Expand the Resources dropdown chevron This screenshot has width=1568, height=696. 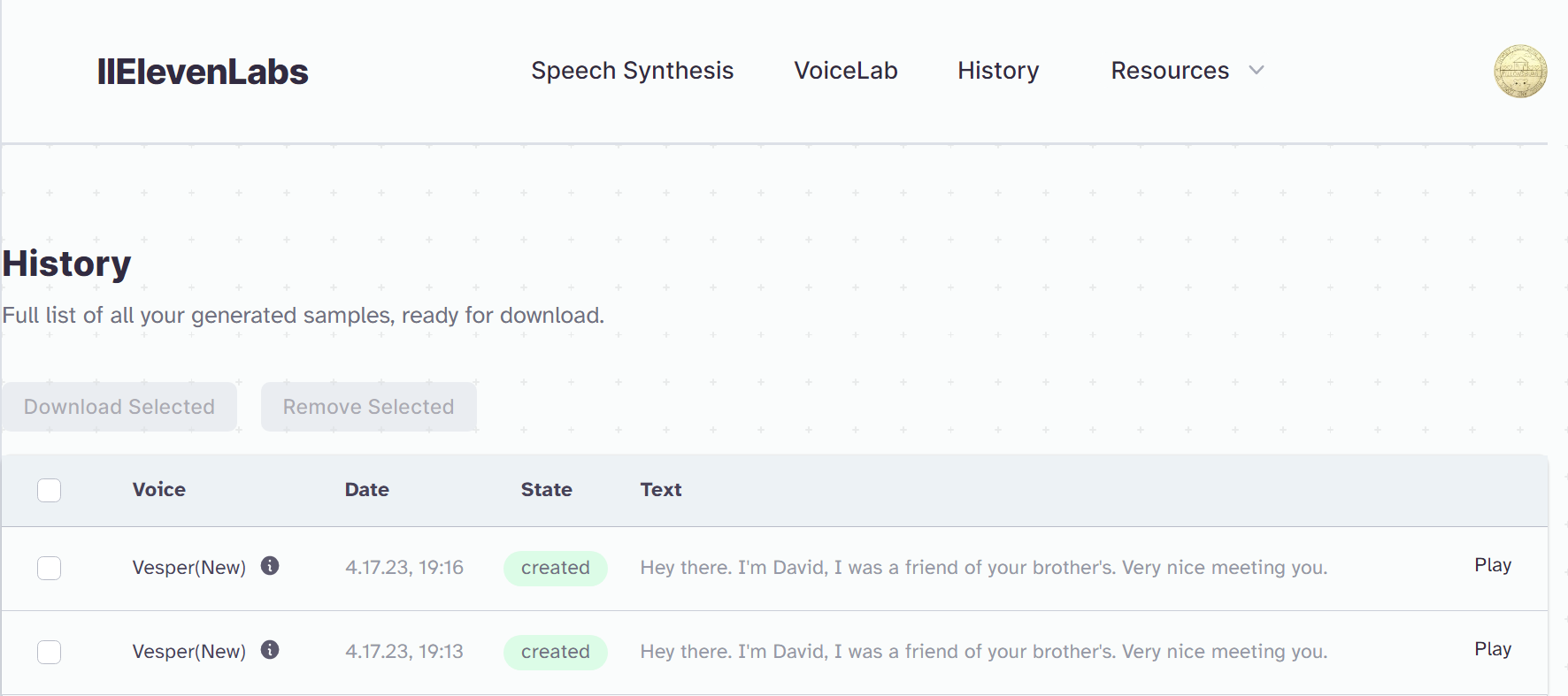pyautogui.click(x=1257, y=71)
